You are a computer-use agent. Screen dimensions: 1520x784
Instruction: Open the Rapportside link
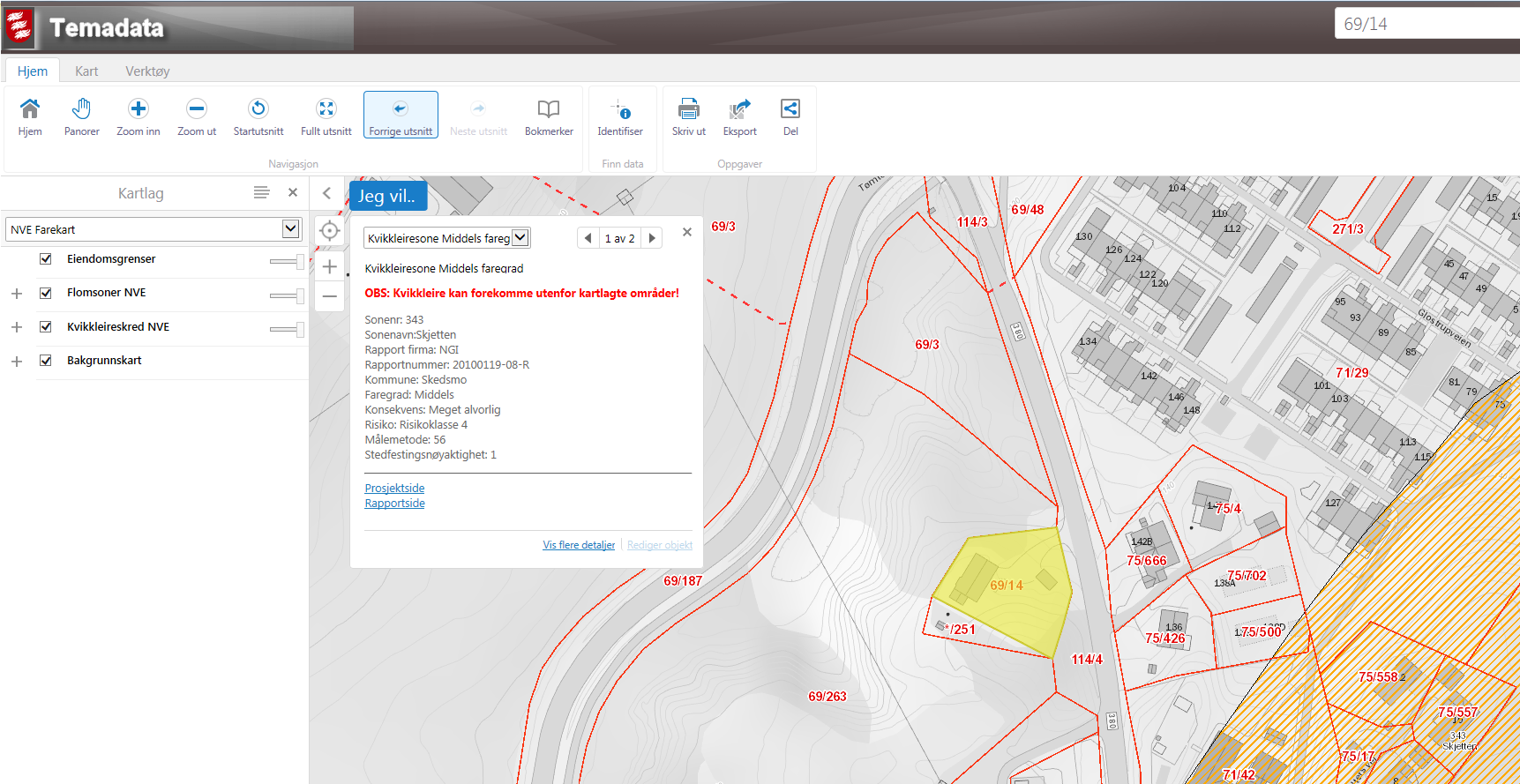(x=394, y=503)
